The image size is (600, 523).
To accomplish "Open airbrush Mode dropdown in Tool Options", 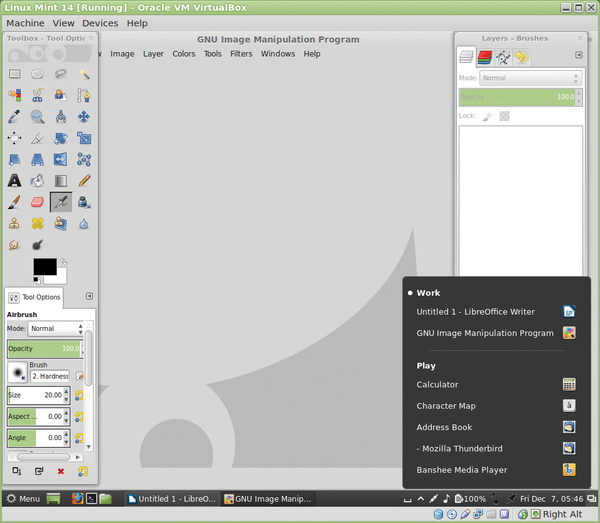I will [56, 328].
